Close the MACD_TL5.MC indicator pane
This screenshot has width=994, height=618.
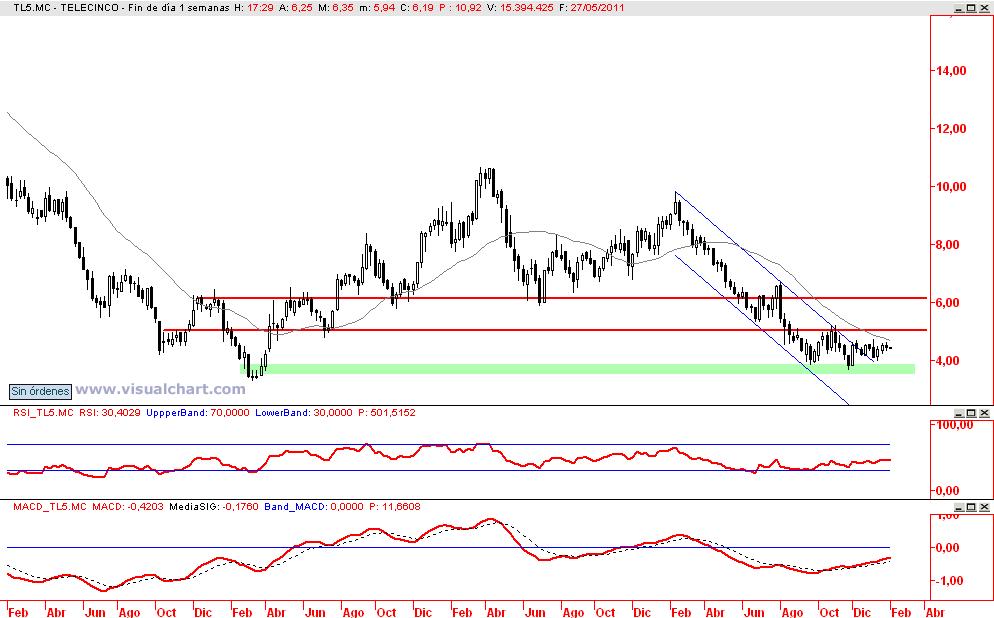984,507
